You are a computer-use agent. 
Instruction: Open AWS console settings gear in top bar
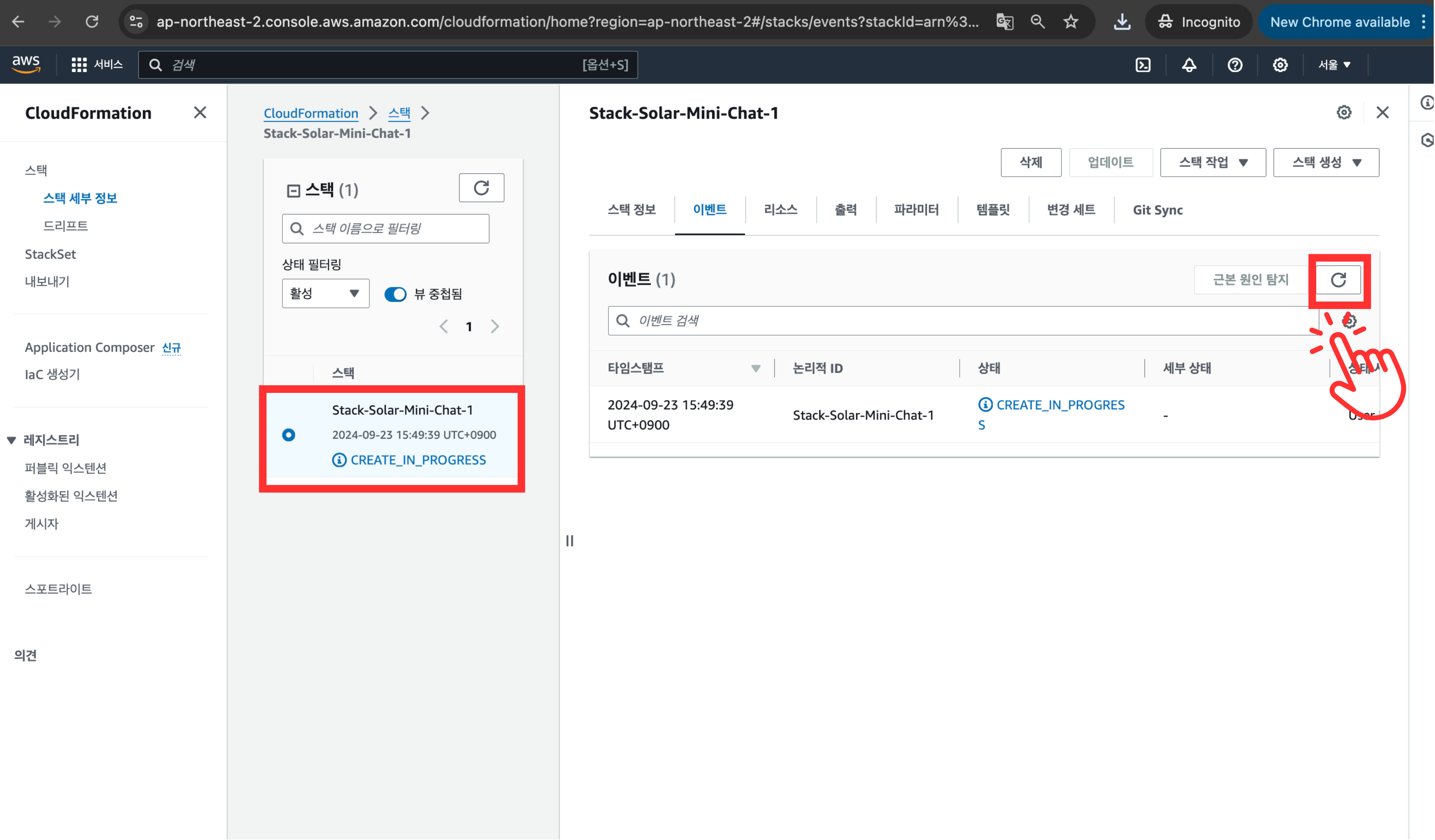(1281, 65)
